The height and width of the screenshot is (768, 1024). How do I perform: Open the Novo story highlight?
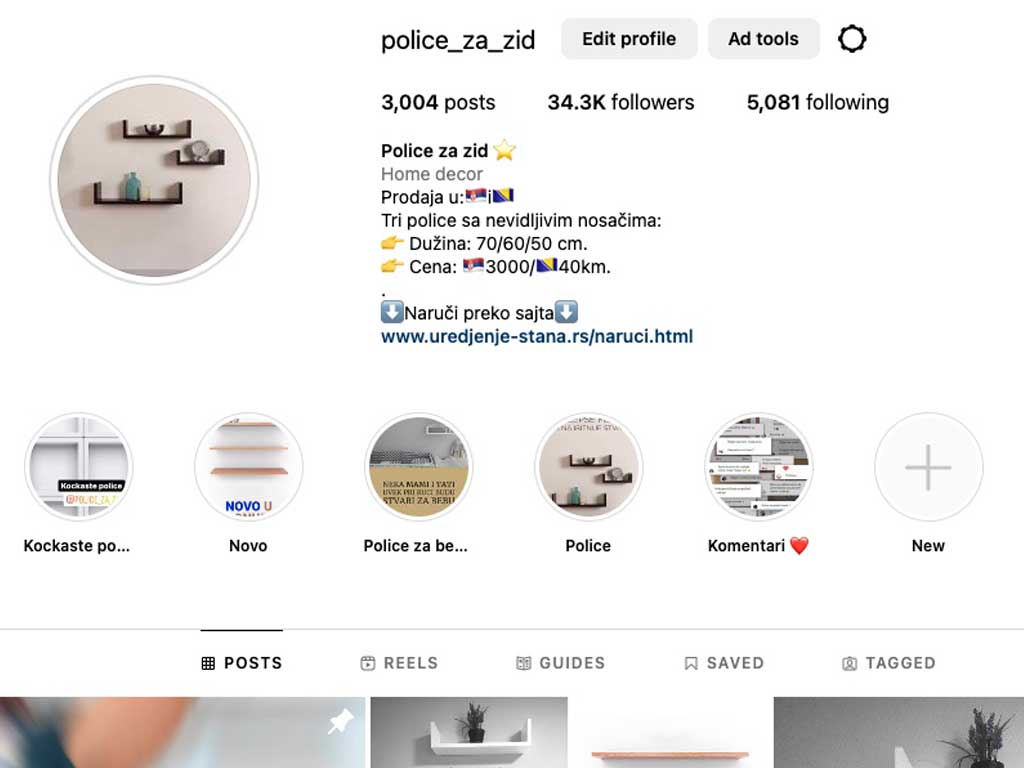(x=248, y=467)
